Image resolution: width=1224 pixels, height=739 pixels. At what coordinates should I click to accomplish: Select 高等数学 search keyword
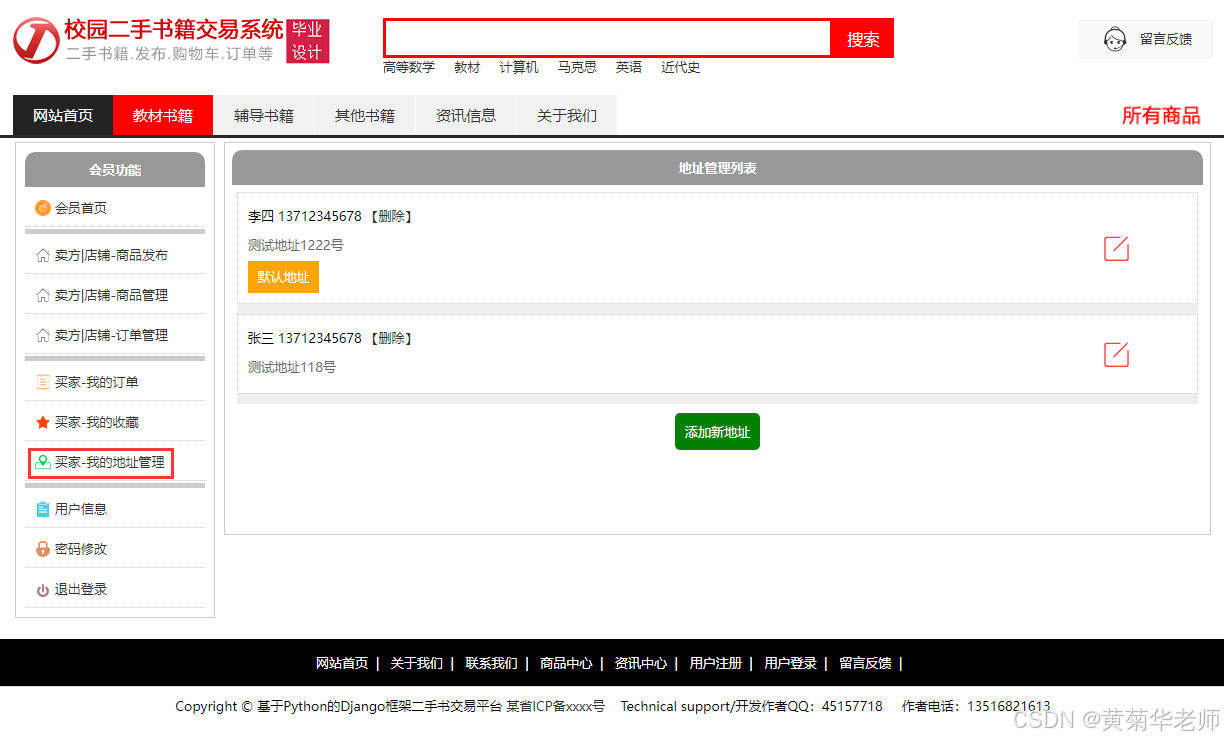click(x=409, y=67)
